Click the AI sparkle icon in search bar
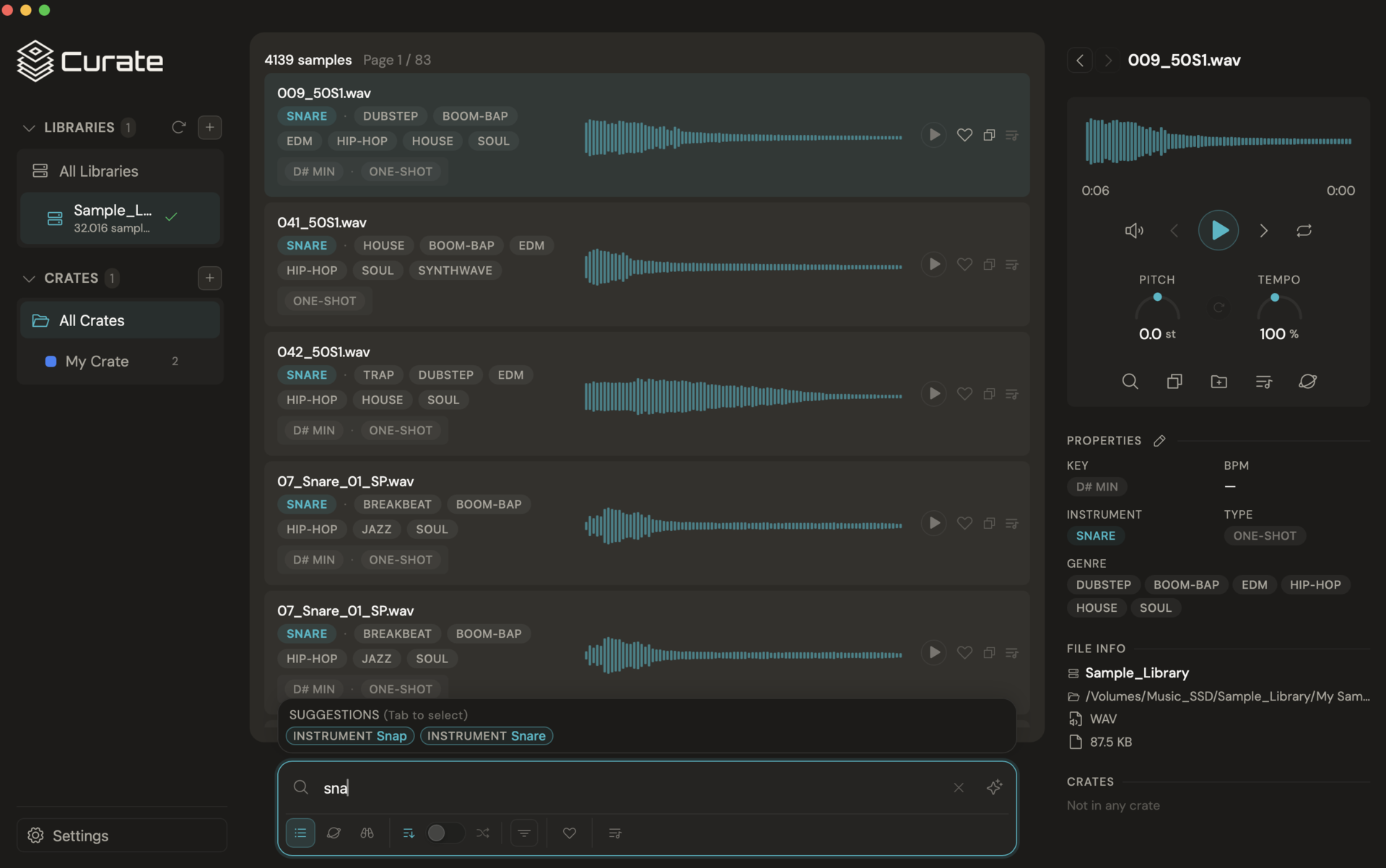The image size is (1386, 868). click(994, 787)
